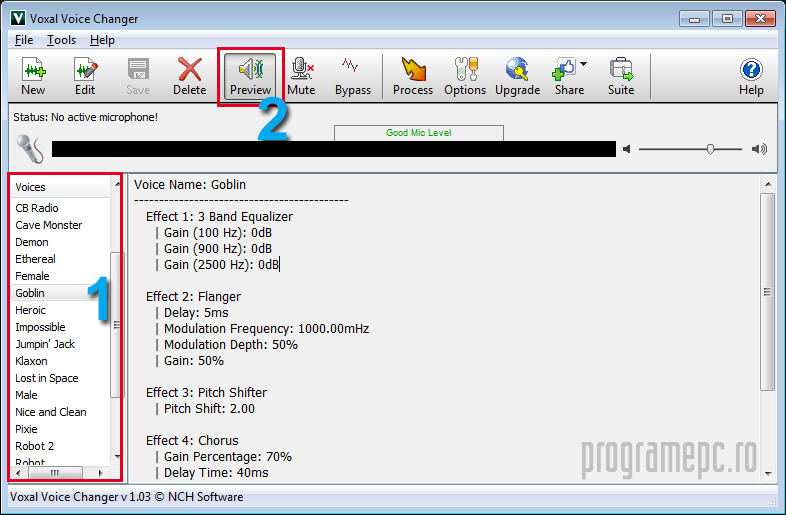
Task: Select the Nice and Clean voice
Action: coord(60,412)
